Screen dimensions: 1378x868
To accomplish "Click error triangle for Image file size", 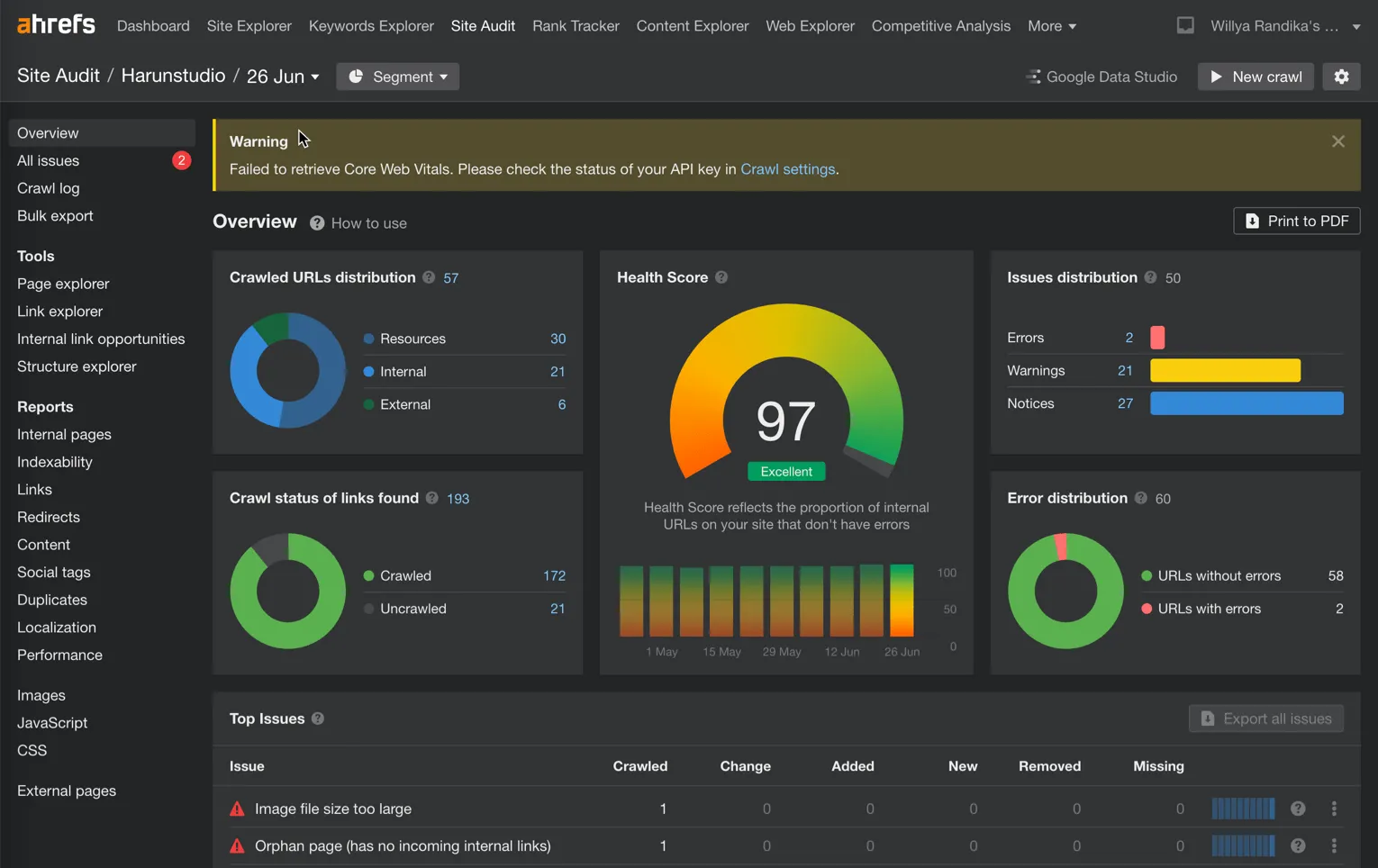I will [x=237, y=809].
